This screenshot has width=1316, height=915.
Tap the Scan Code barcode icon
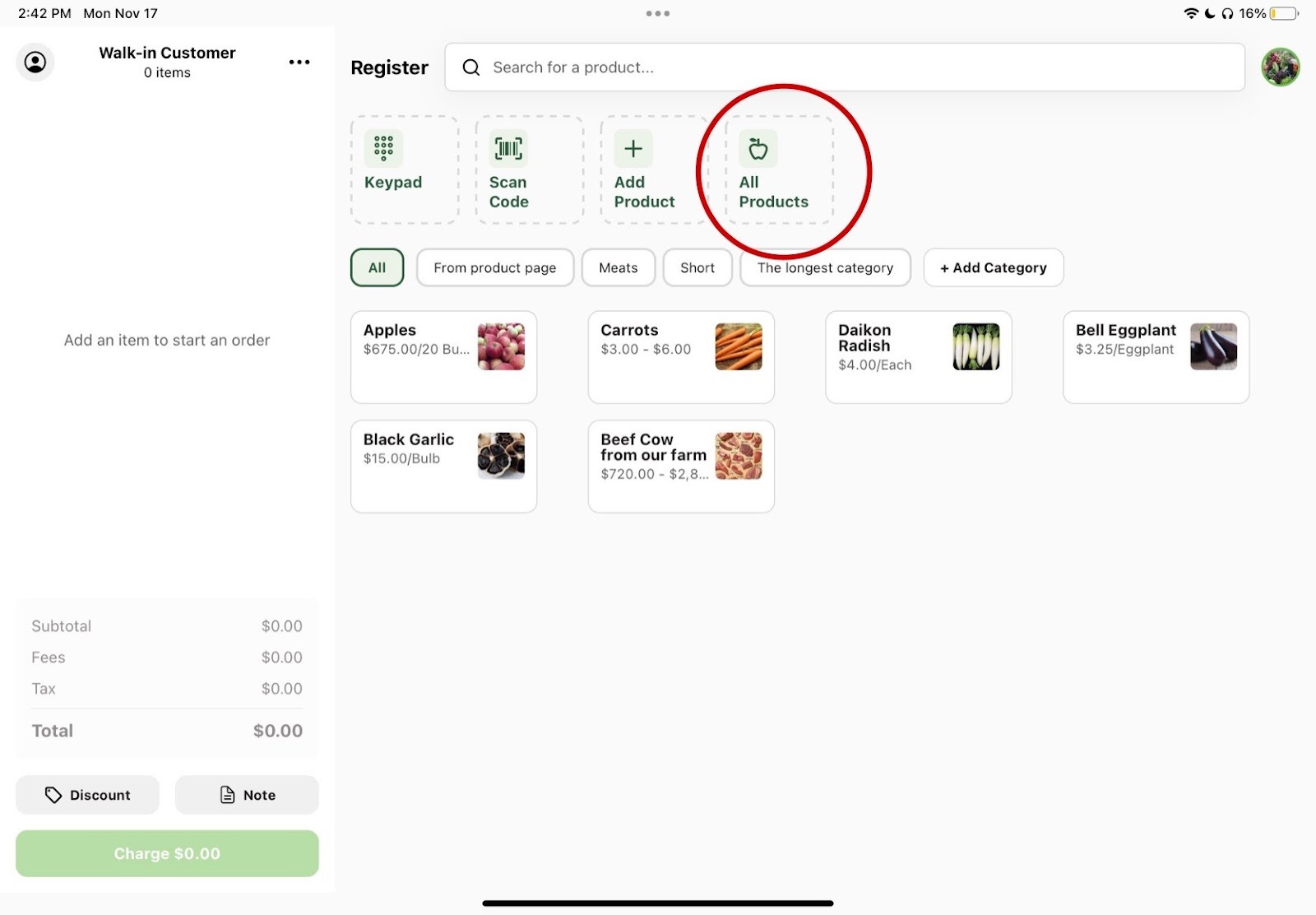pyautogui.click(x=508, y=149)
